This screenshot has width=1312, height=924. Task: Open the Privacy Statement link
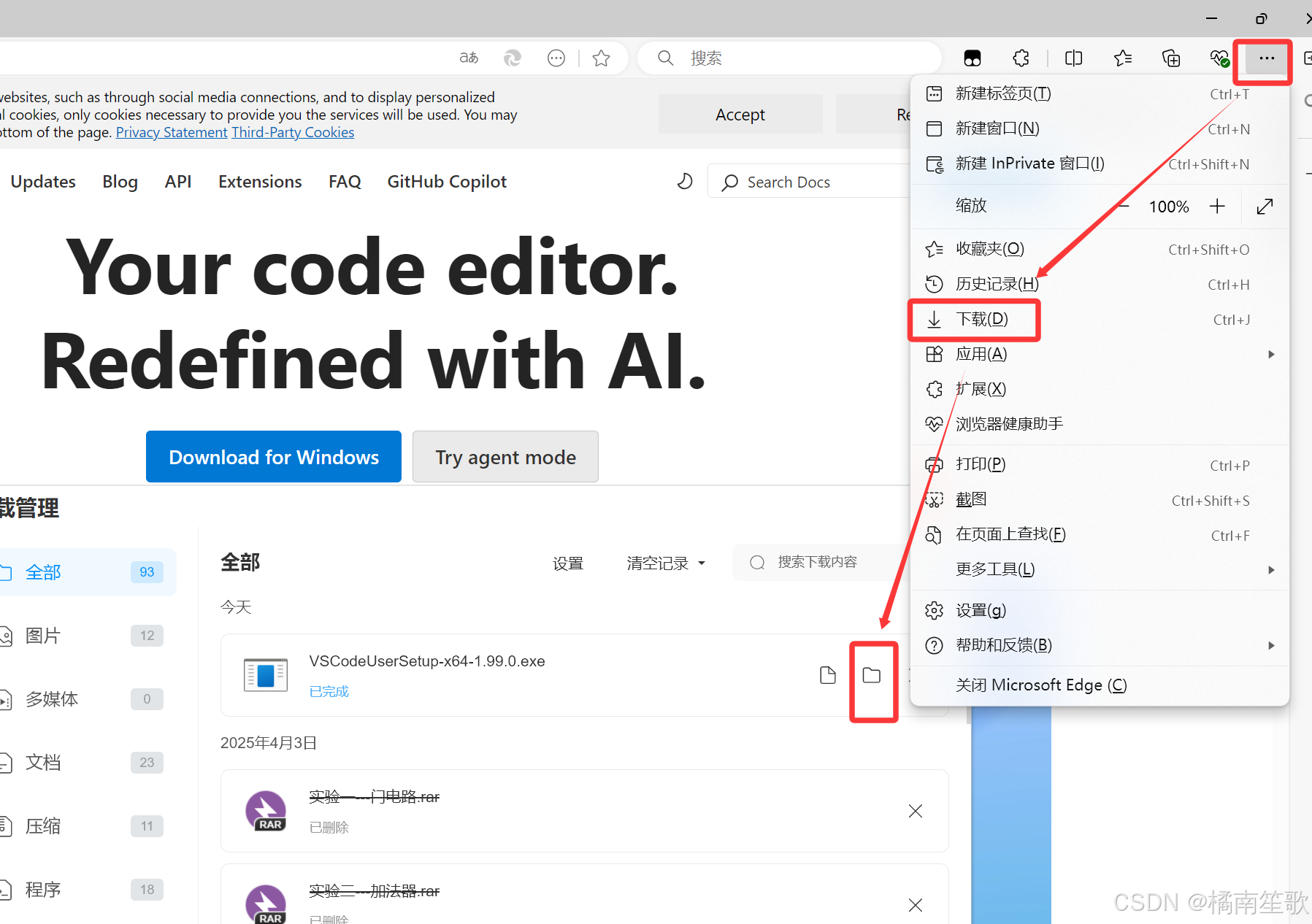click(x=172, y=132)
